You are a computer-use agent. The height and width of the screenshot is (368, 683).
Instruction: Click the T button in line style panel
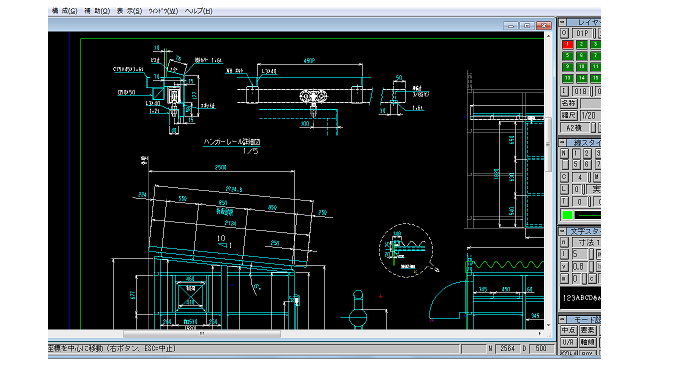pos(564,202)
